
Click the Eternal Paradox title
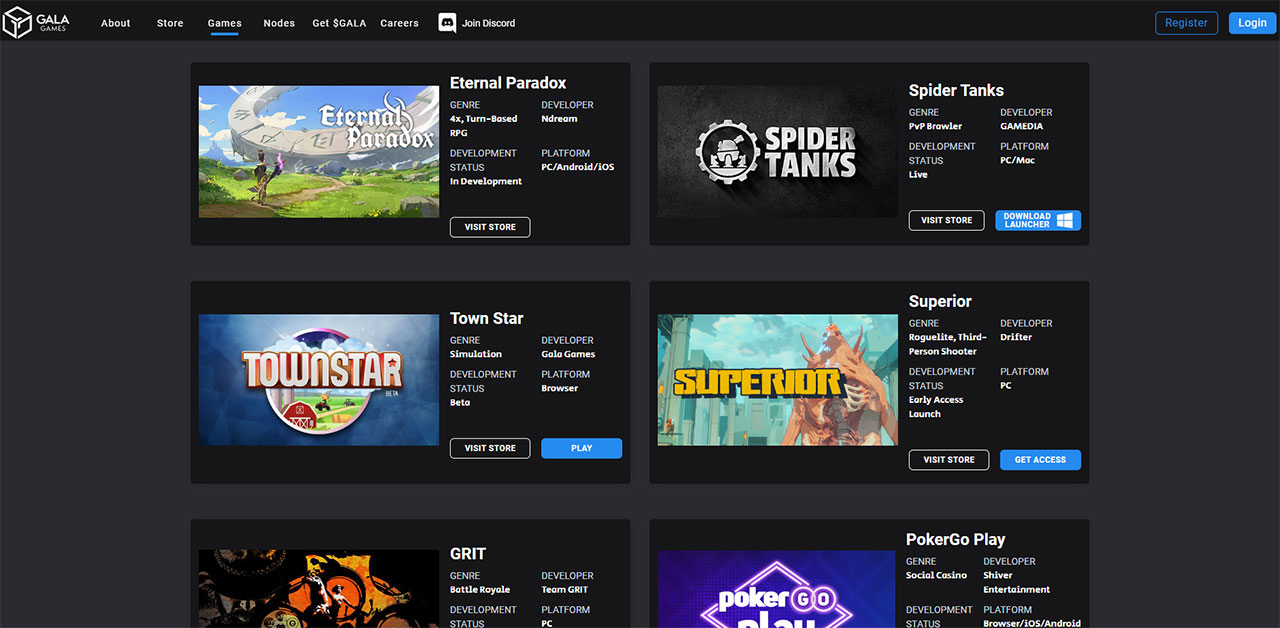coord(508,83)
